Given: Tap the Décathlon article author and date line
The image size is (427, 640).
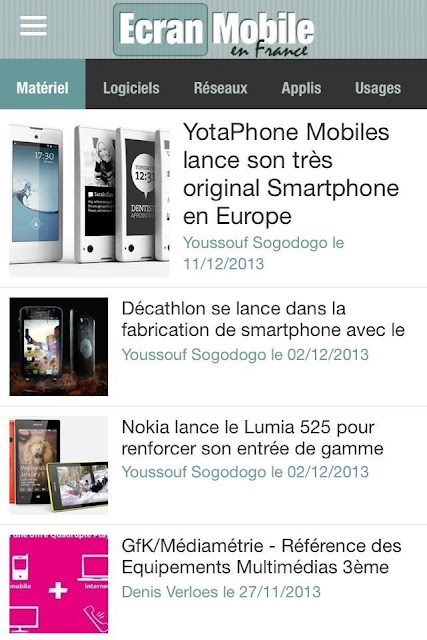Looking at the screenshot, I should pyautogui.click(x=245, y=354).
